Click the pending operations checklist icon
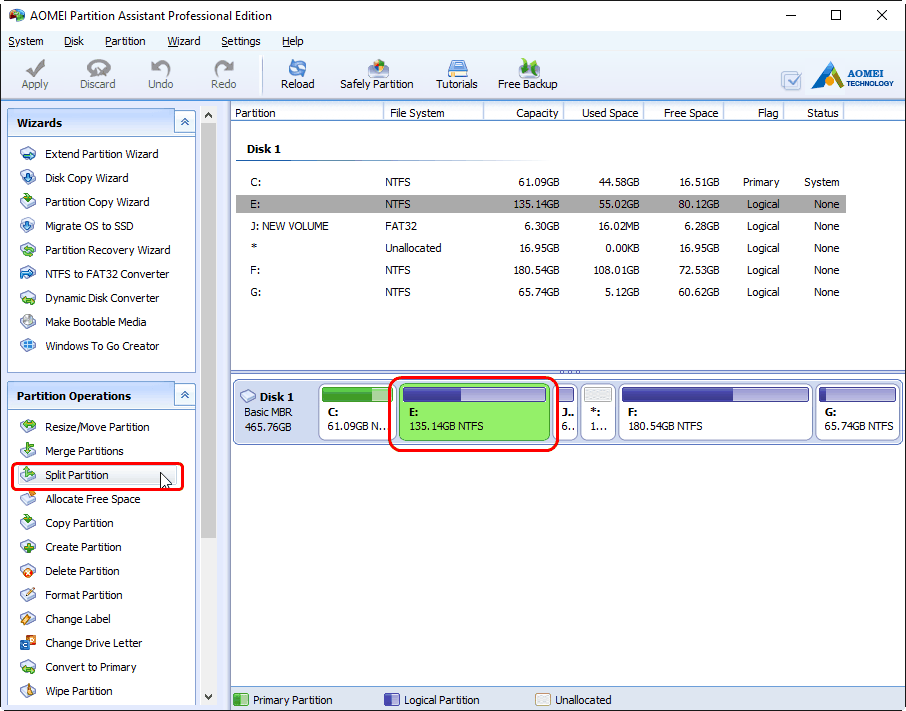This screenshot has height=711, width=906. coord(791,80)
